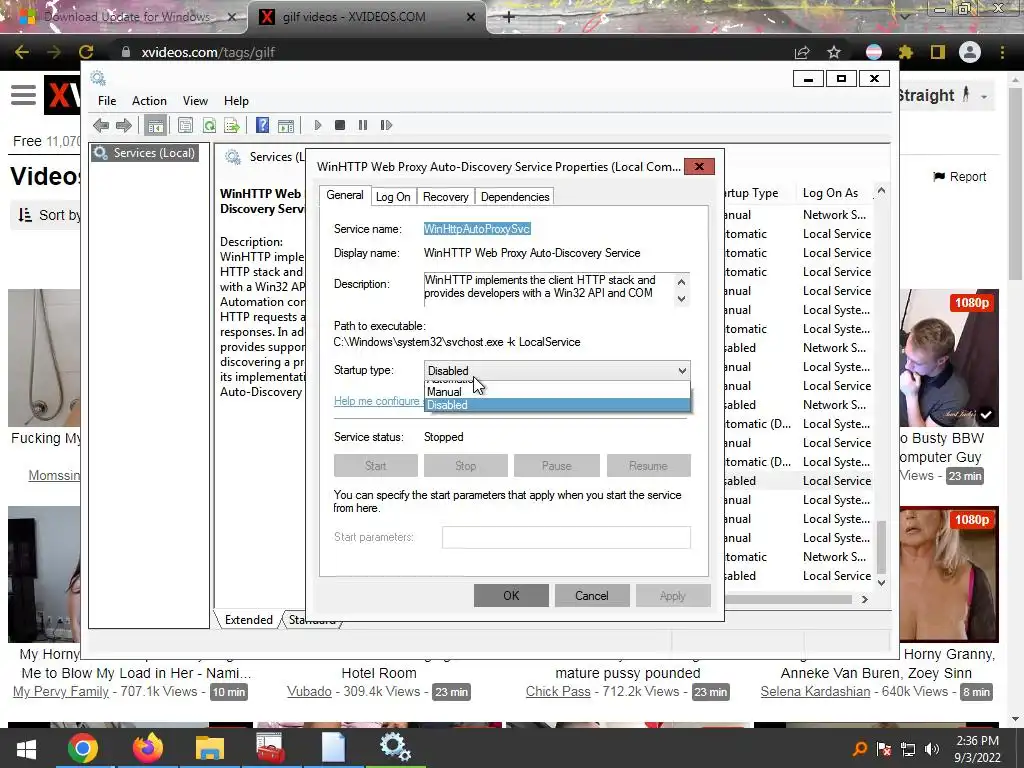Click the Back arrow in Services toolbar
The height and width of the screenshot is (768, 1024).
(x=101, y=125)
